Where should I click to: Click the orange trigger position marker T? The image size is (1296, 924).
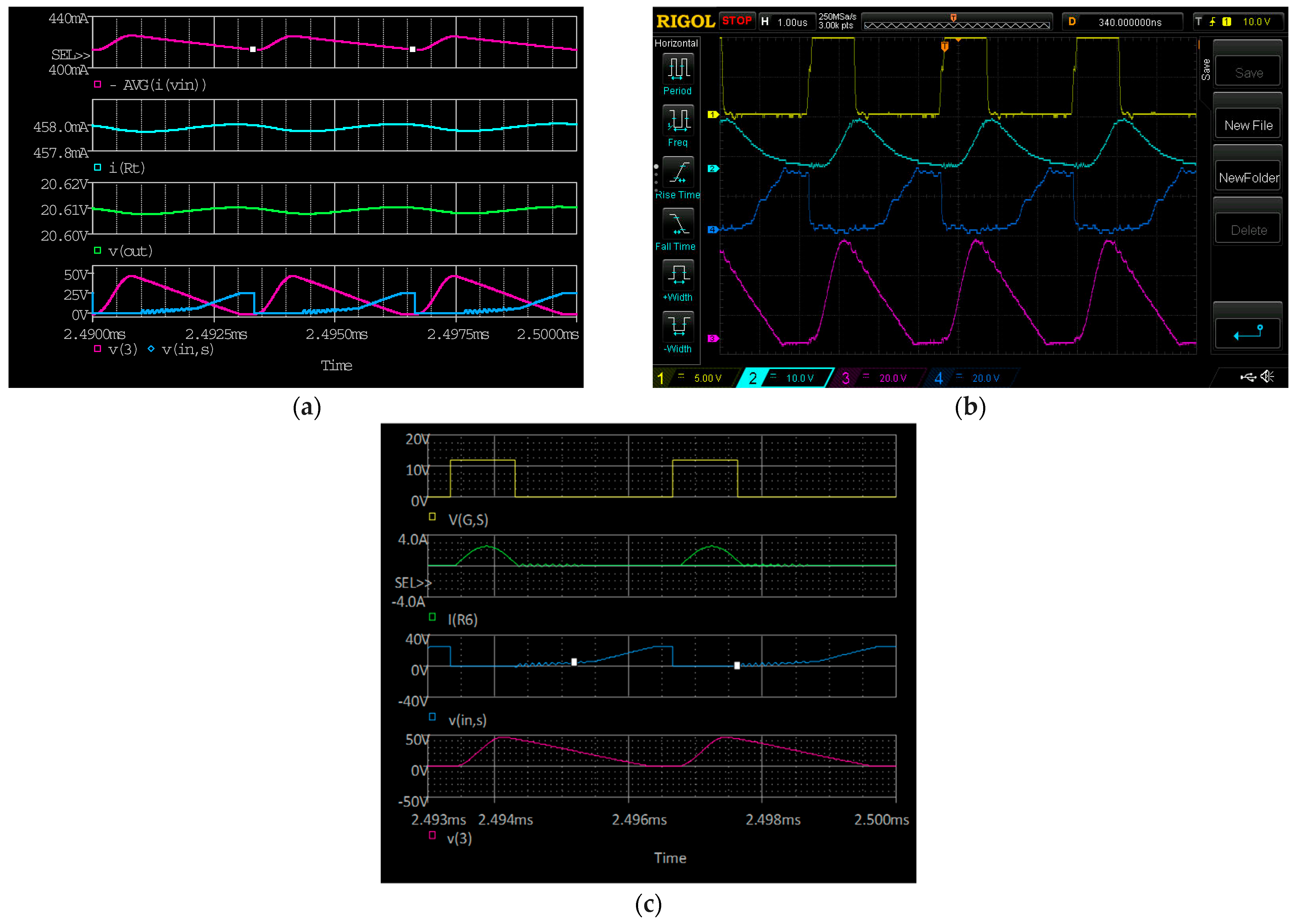pos(945,47)
